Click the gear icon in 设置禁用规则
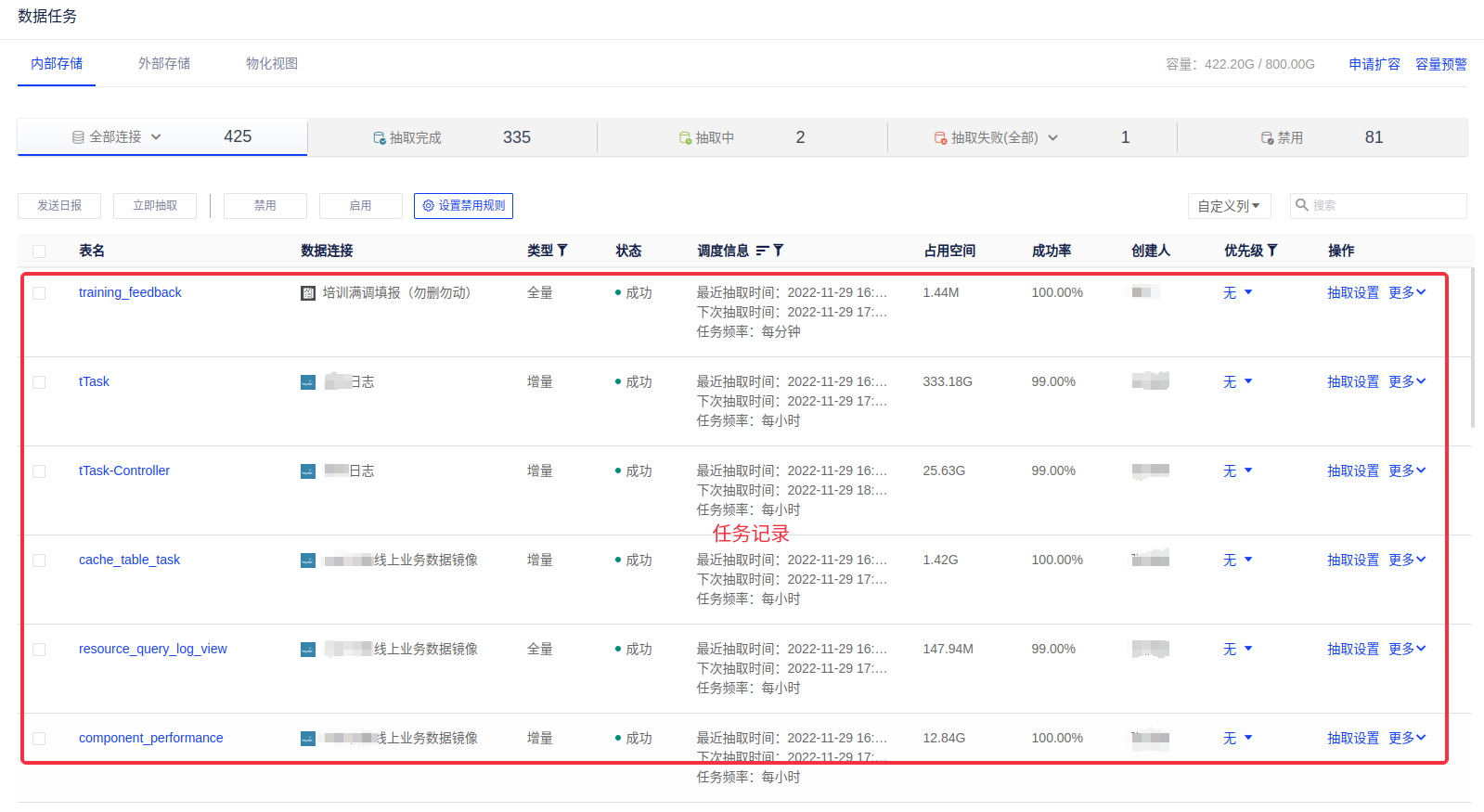Screen dimensions: 1484x812 [x=429, y=206]
